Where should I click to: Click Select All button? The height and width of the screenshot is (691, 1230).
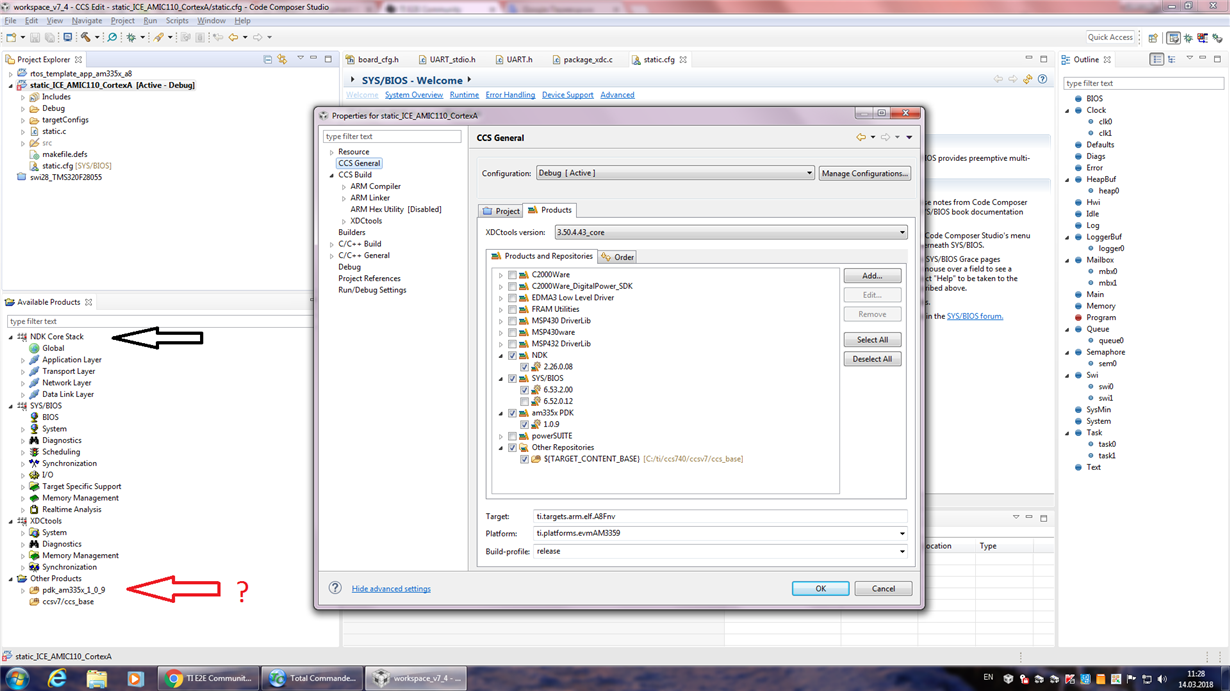pos(872,340)
